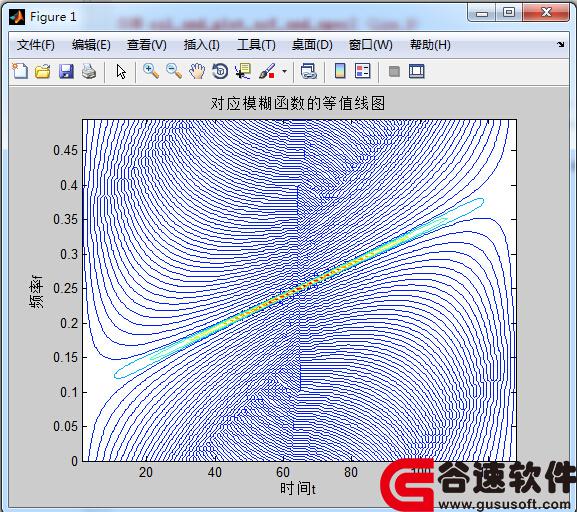Save figure with floppy disk icon

[x=66, y=71]
